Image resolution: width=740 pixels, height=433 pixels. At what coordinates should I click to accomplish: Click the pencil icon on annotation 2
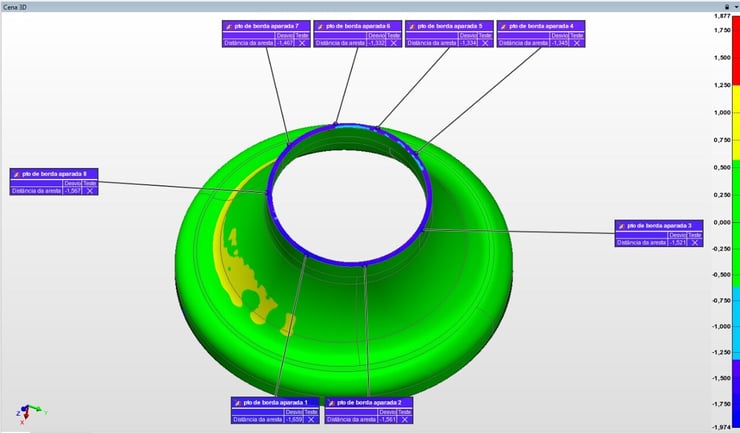[333, 402]
